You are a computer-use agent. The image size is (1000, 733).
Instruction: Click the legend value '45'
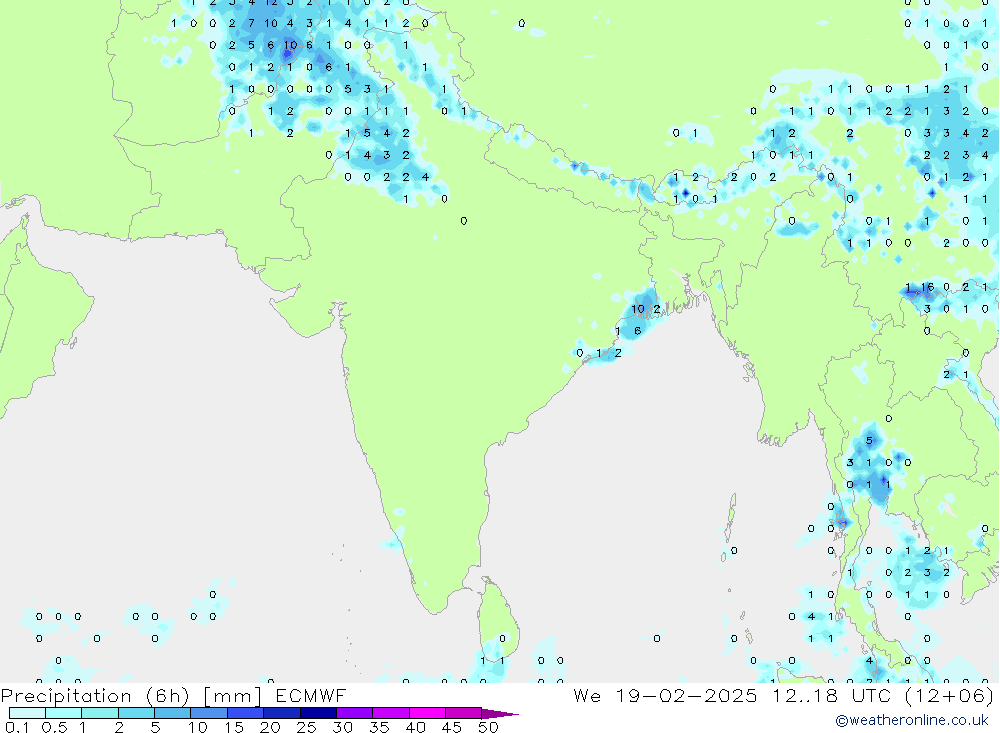coord(452,727)
